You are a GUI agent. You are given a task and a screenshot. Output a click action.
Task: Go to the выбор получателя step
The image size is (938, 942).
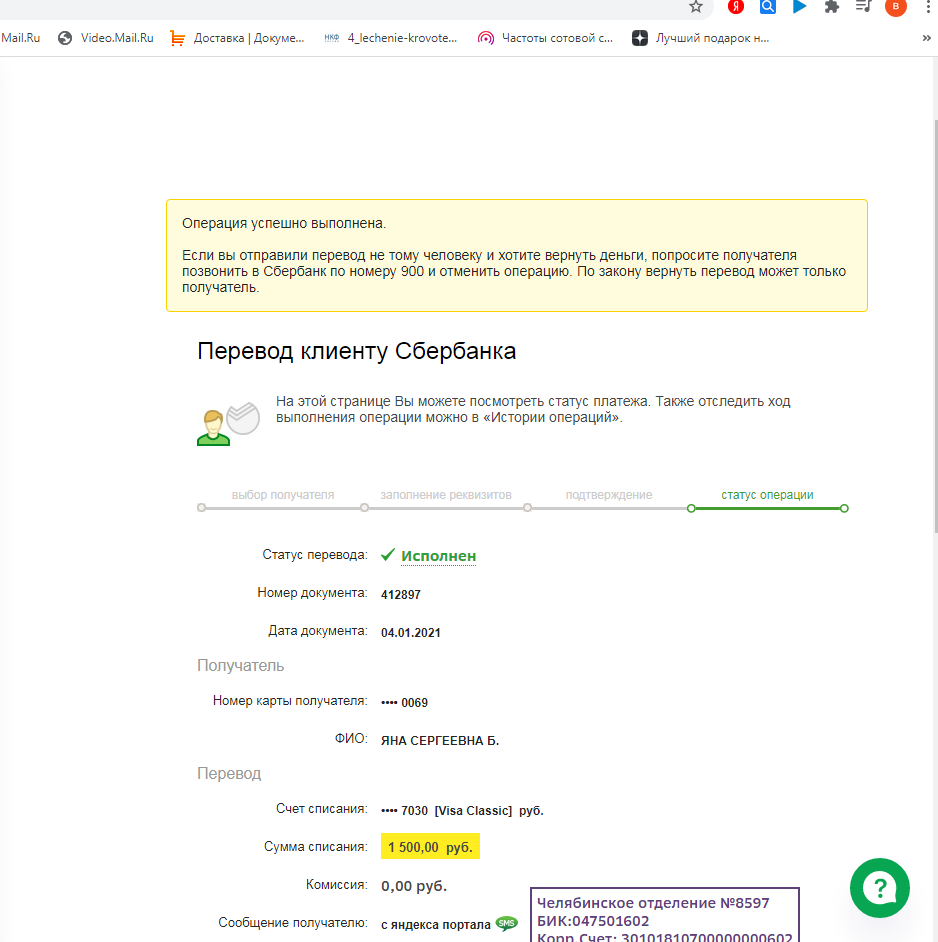pos(283,495)
